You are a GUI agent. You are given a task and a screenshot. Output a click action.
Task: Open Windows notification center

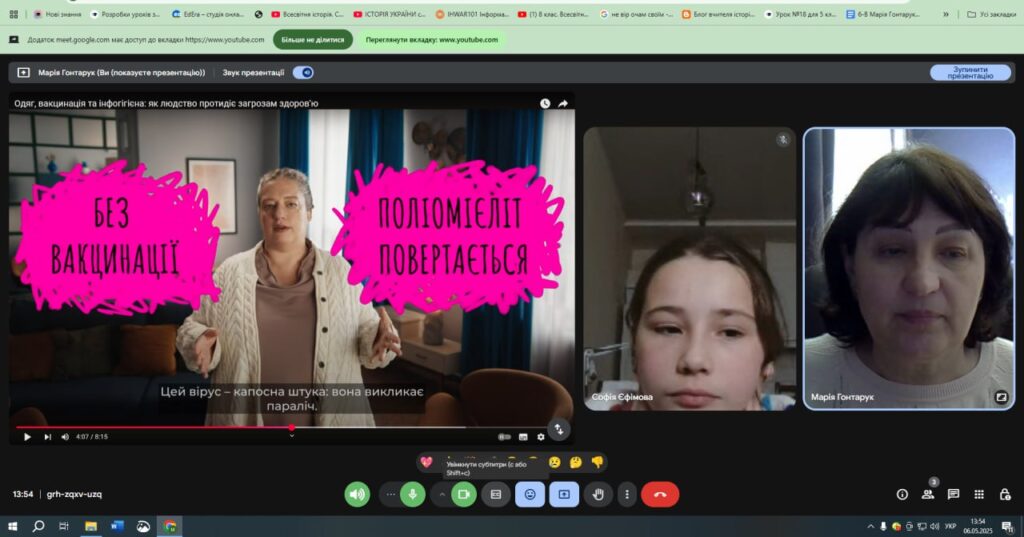pyautogui.click(x=1007, y=527)
